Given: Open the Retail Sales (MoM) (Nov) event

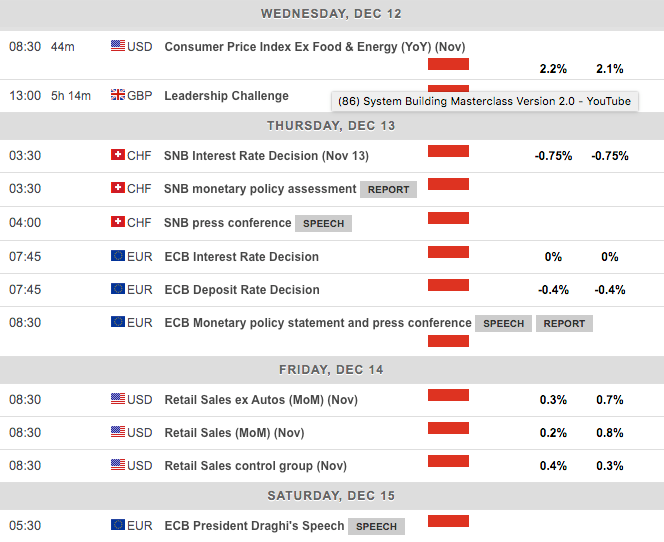Looking at the screenshot, I should 234,433.
